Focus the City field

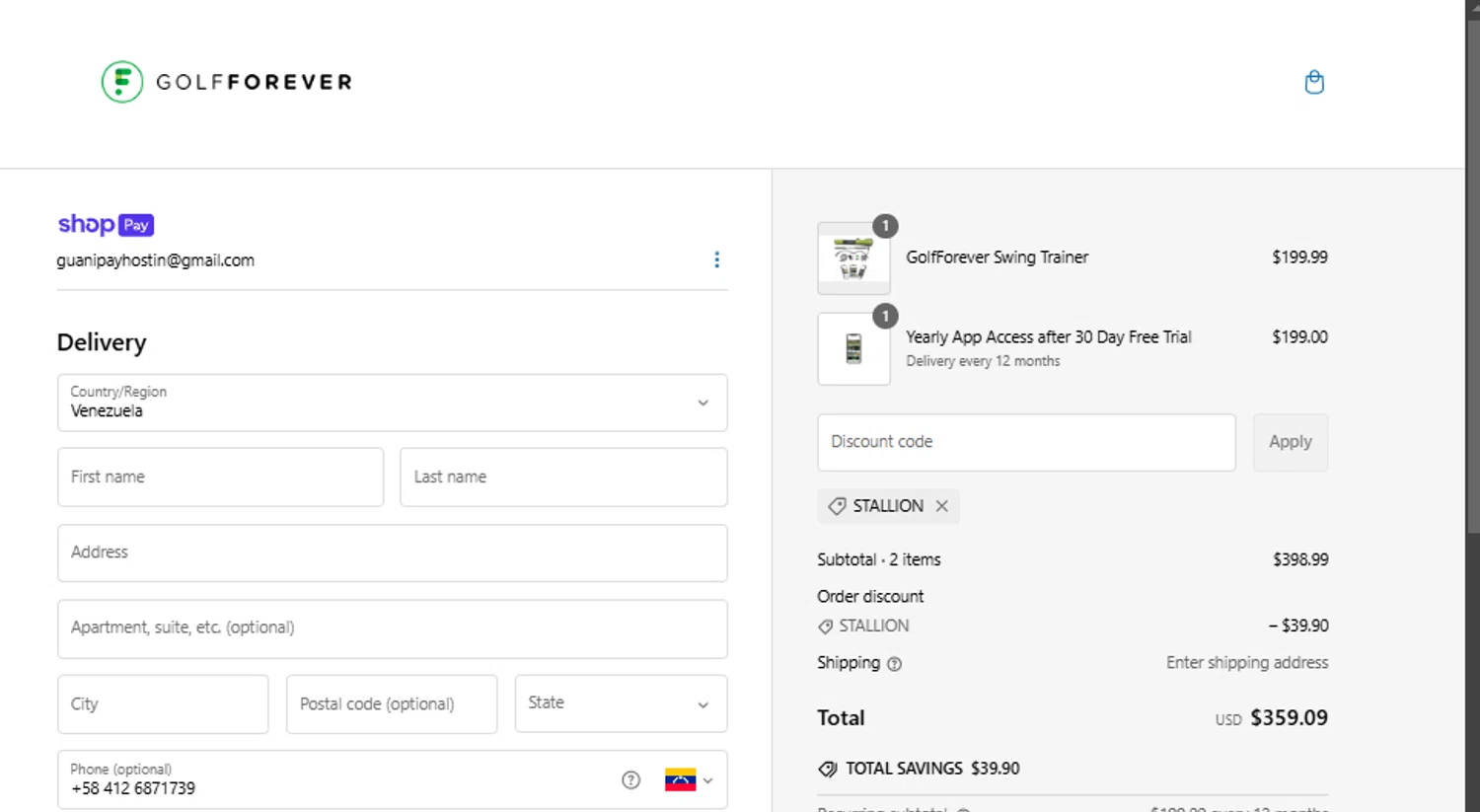pos(163,704)
